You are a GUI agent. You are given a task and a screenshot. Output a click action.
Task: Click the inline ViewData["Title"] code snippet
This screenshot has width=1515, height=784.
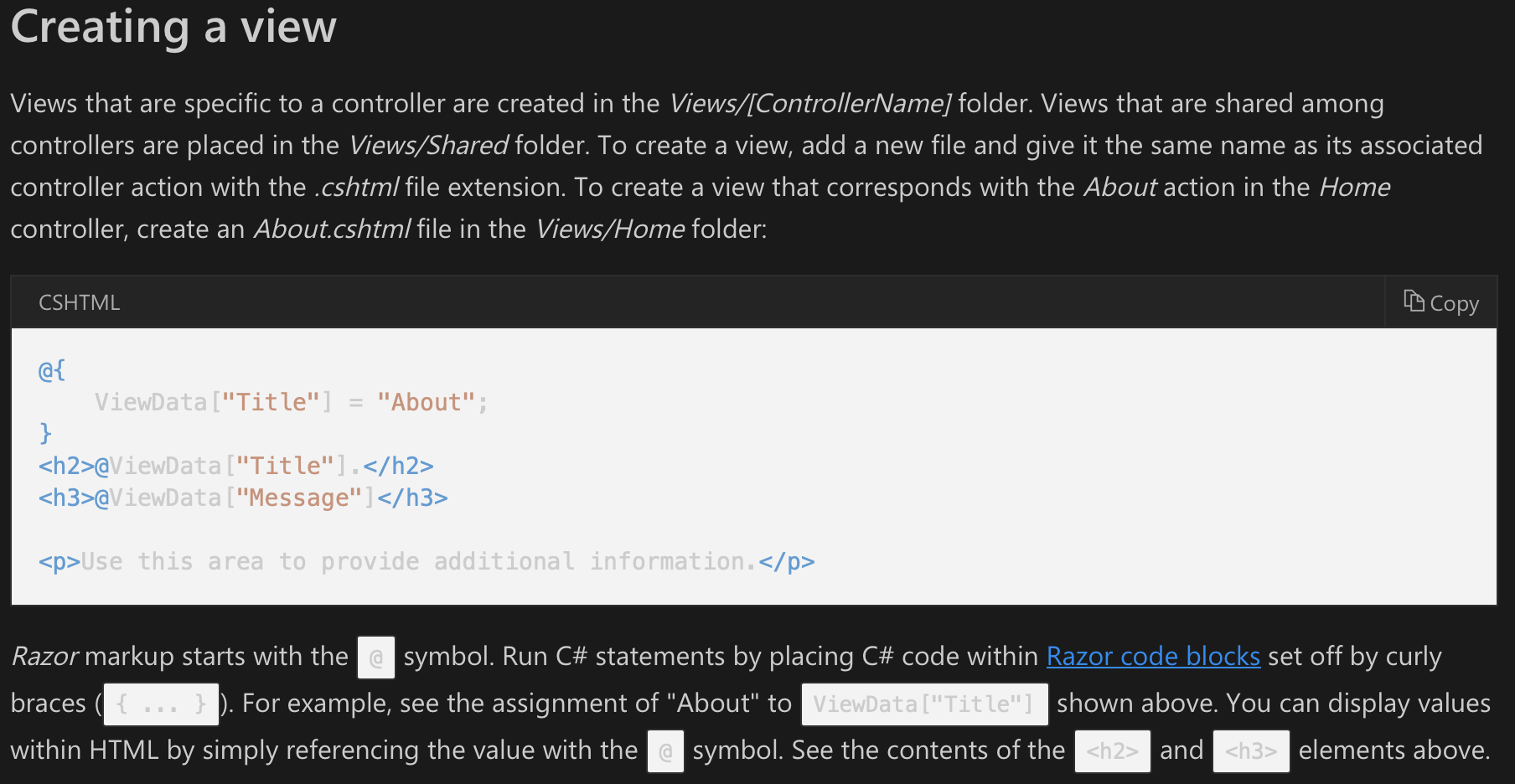924,704
